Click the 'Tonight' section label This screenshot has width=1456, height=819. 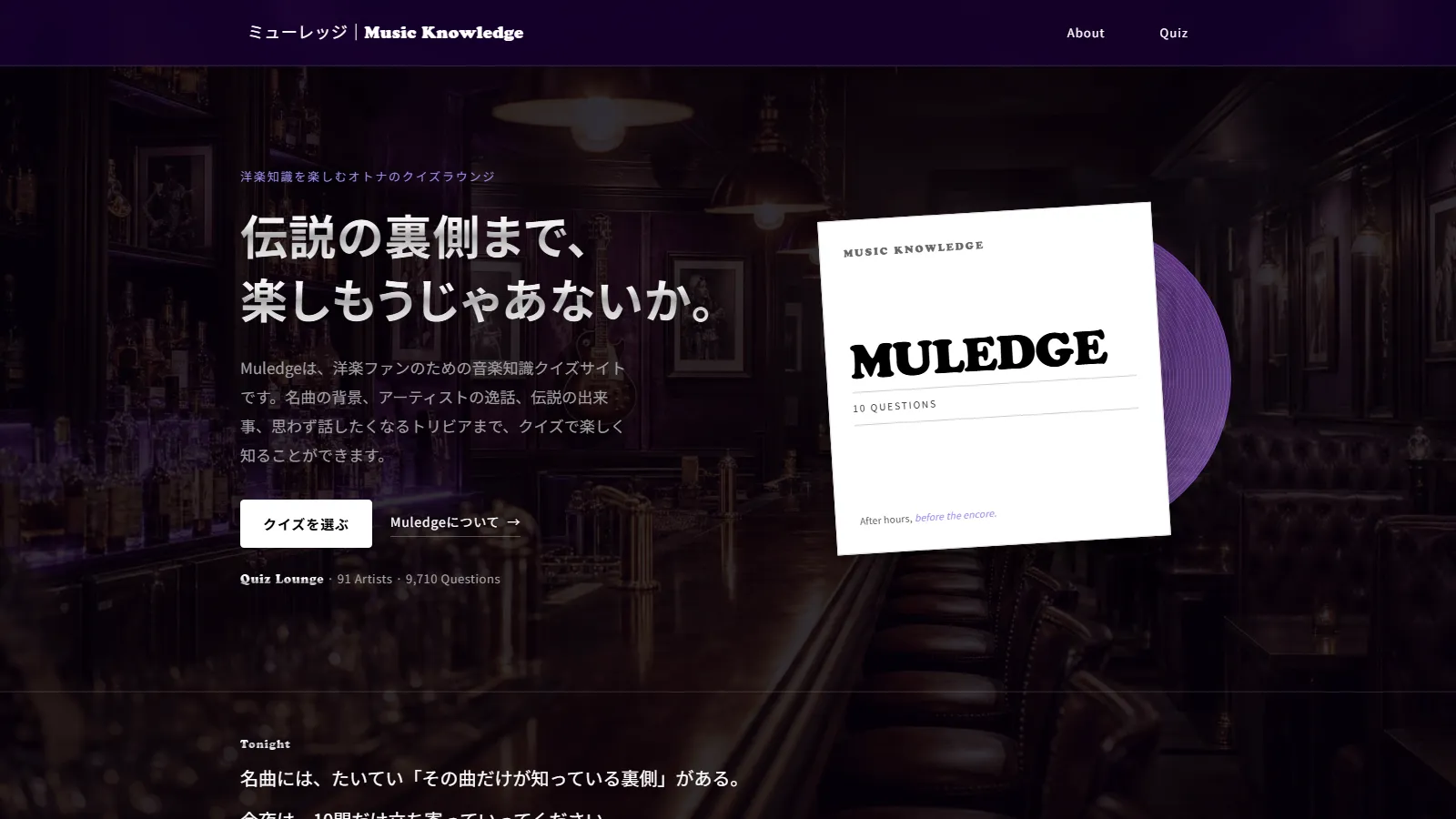265,743
